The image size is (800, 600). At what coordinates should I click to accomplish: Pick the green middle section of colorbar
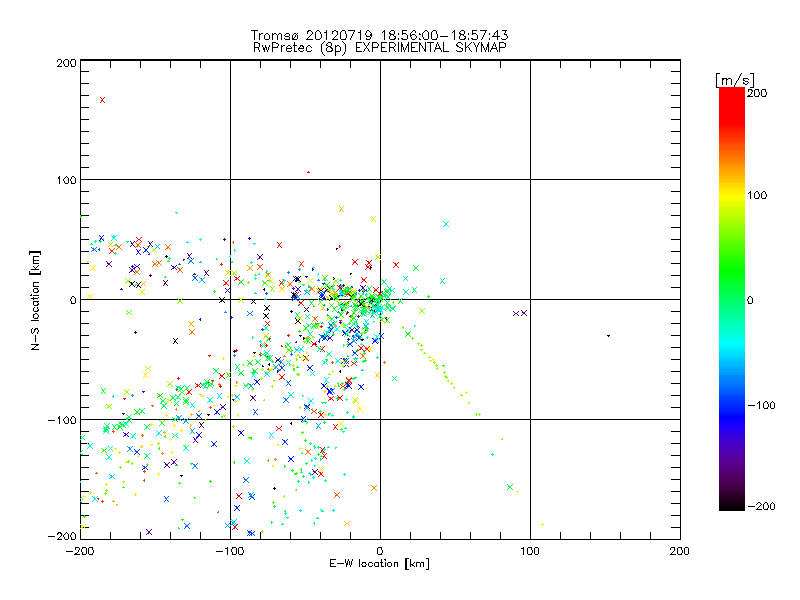pyautogui.click(x=731, y=299)
